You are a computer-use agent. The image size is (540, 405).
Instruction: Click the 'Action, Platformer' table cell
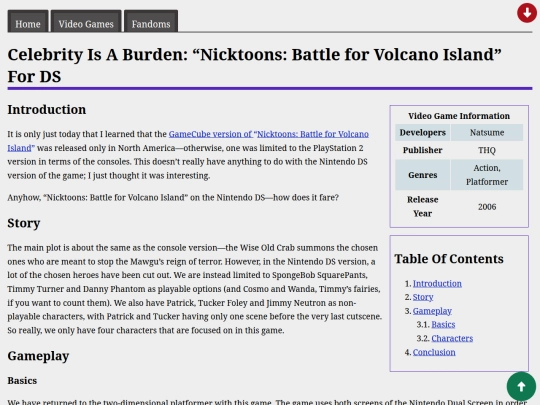pos(487,175)
